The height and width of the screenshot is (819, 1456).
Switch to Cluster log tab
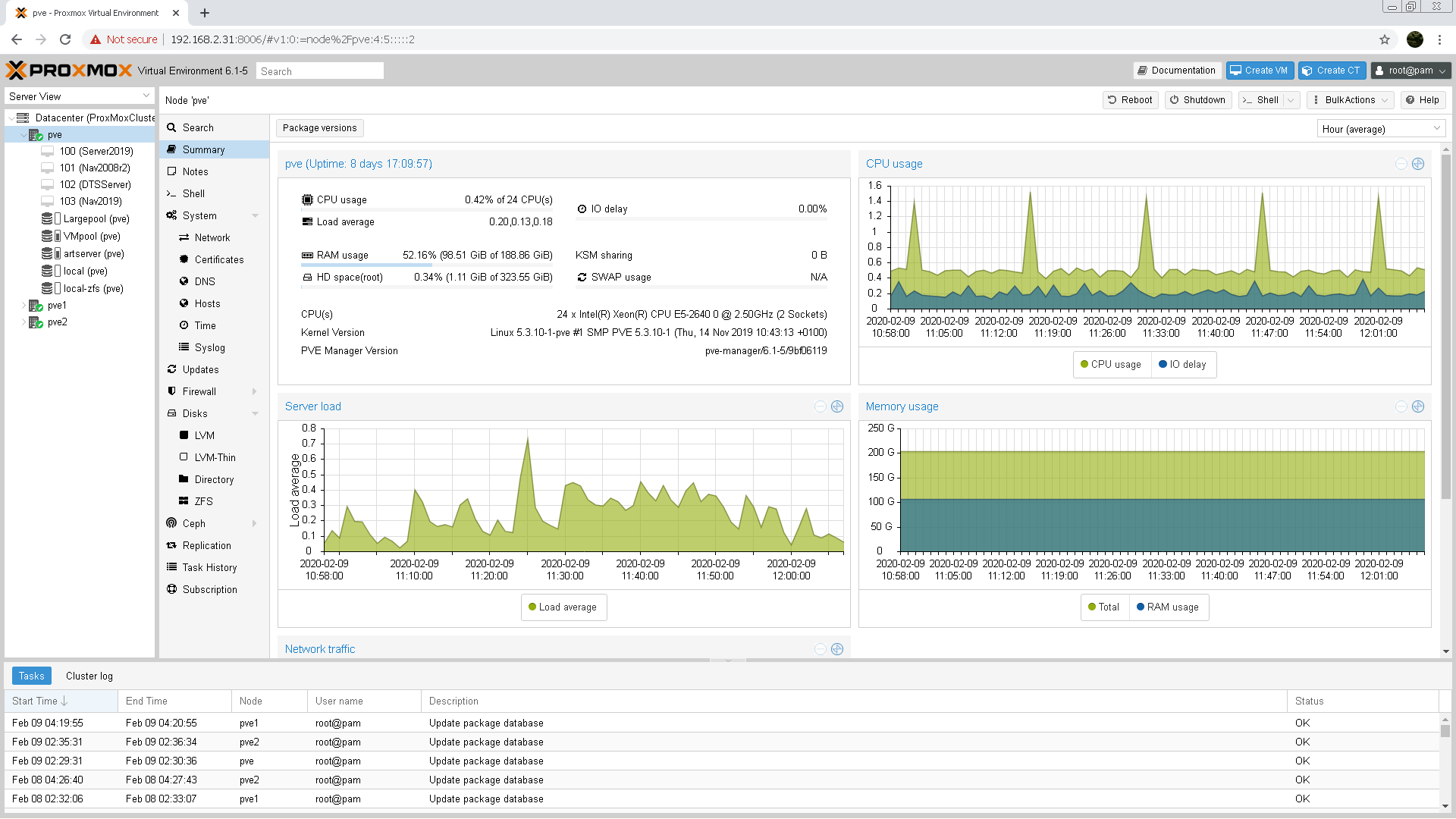(x=89, y=676)
